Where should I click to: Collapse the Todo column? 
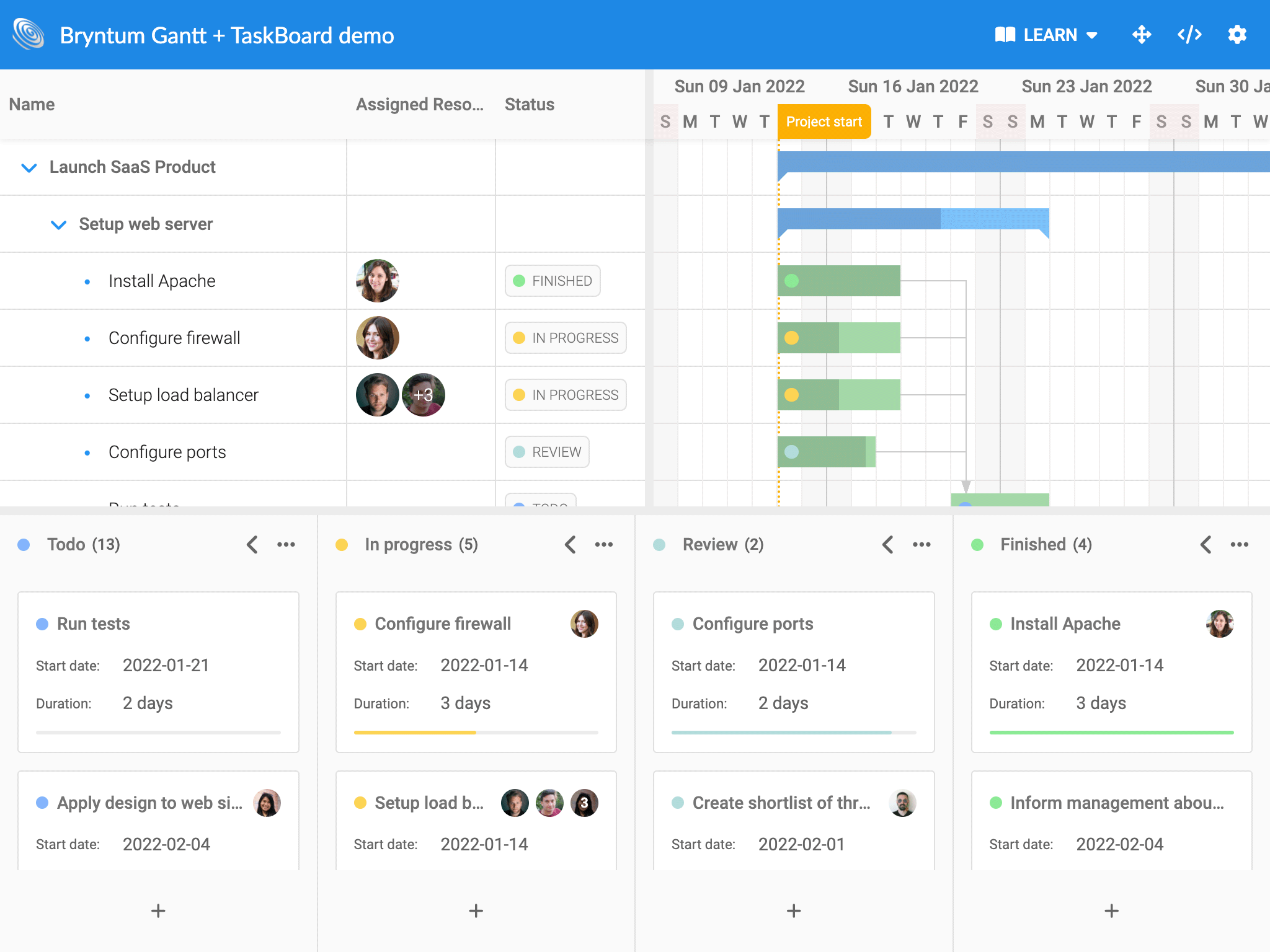[252, 544]
